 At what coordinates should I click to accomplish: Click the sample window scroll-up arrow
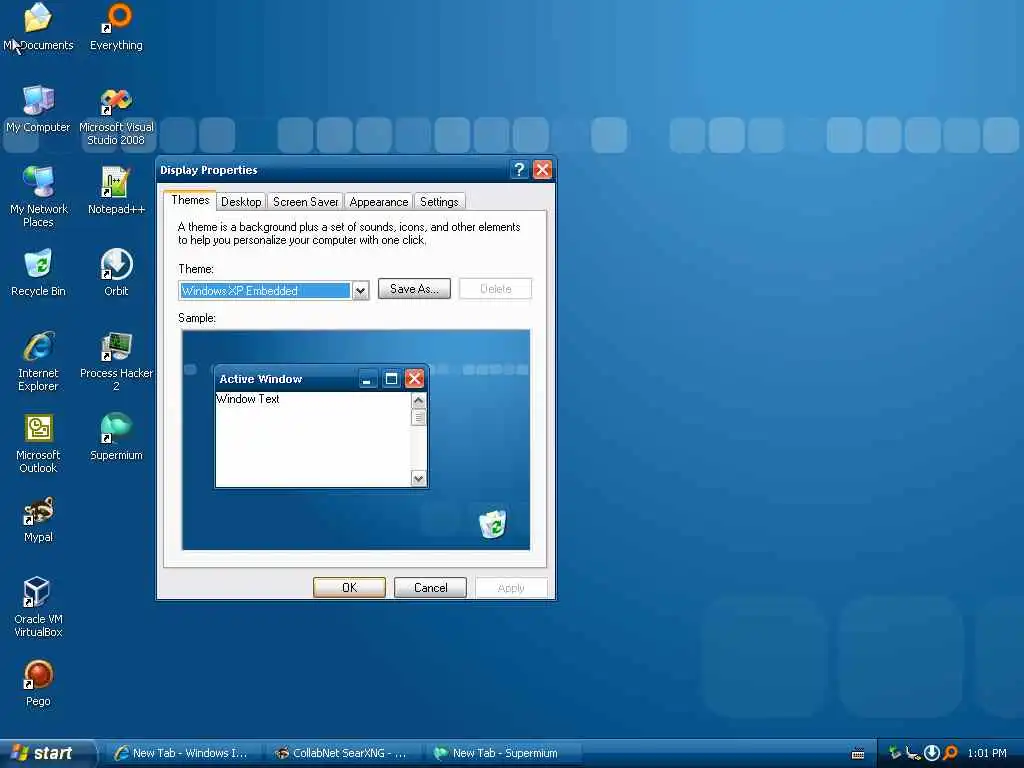(419, 400)
